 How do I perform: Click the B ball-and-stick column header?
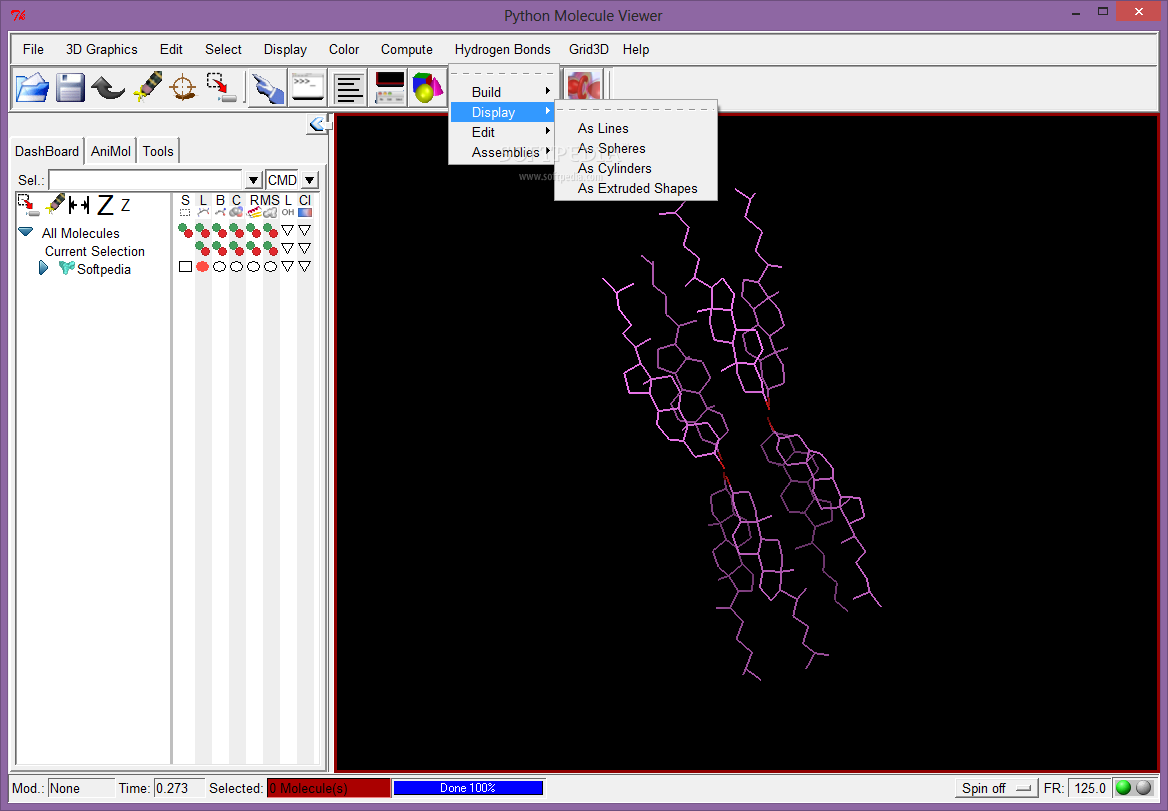[220, 205]
